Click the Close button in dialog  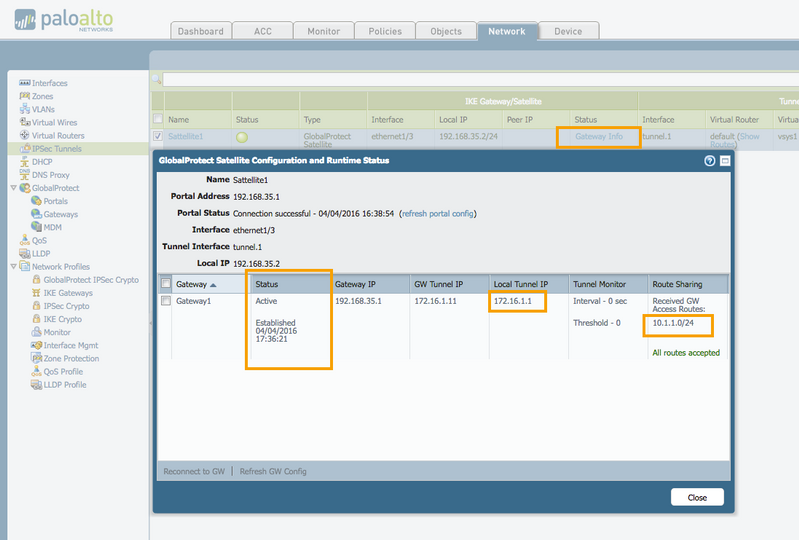697,497
